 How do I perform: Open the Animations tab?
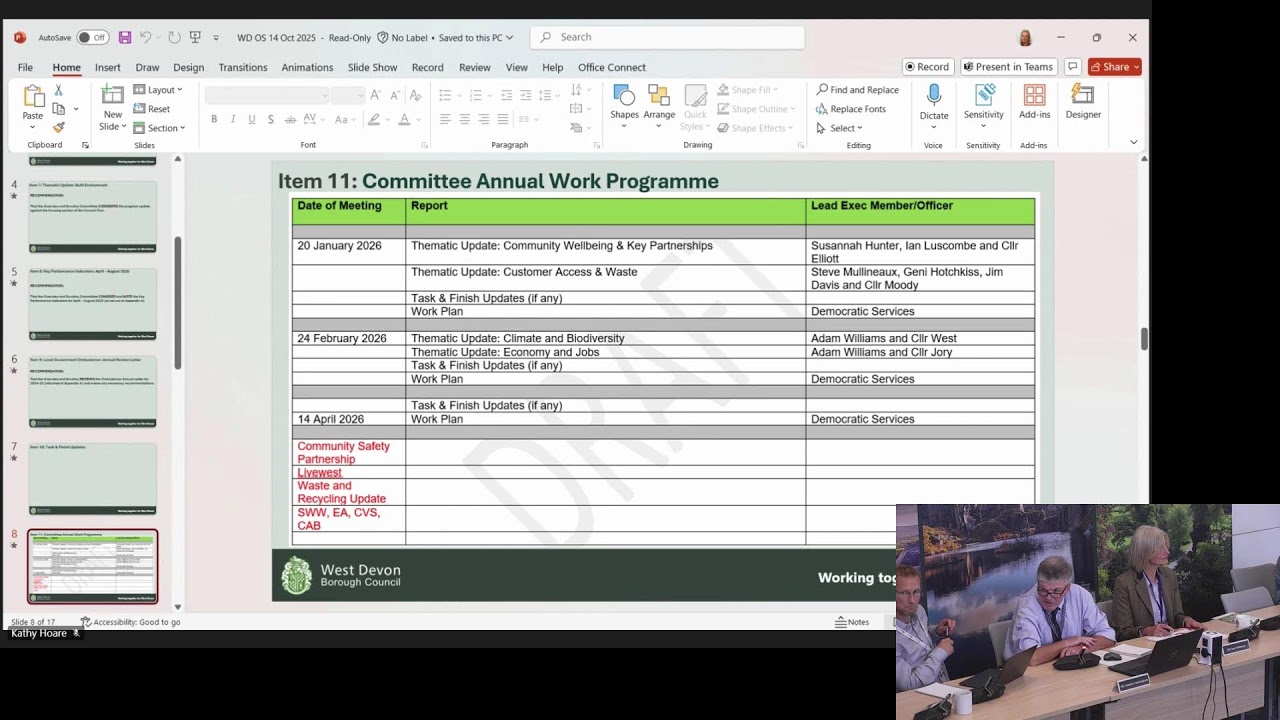click(x=307, y=67)
